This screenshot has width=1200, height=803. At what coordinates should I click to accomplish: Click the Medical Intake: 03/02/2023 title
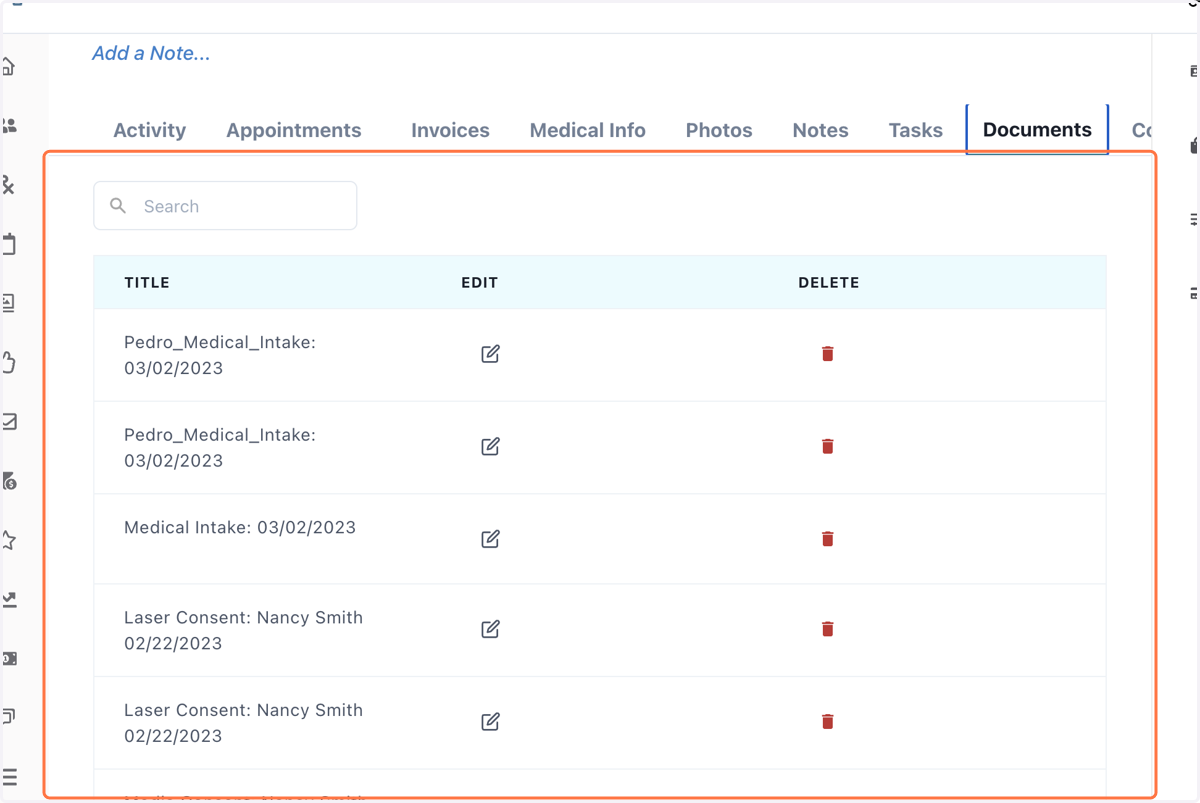point(240,528)
